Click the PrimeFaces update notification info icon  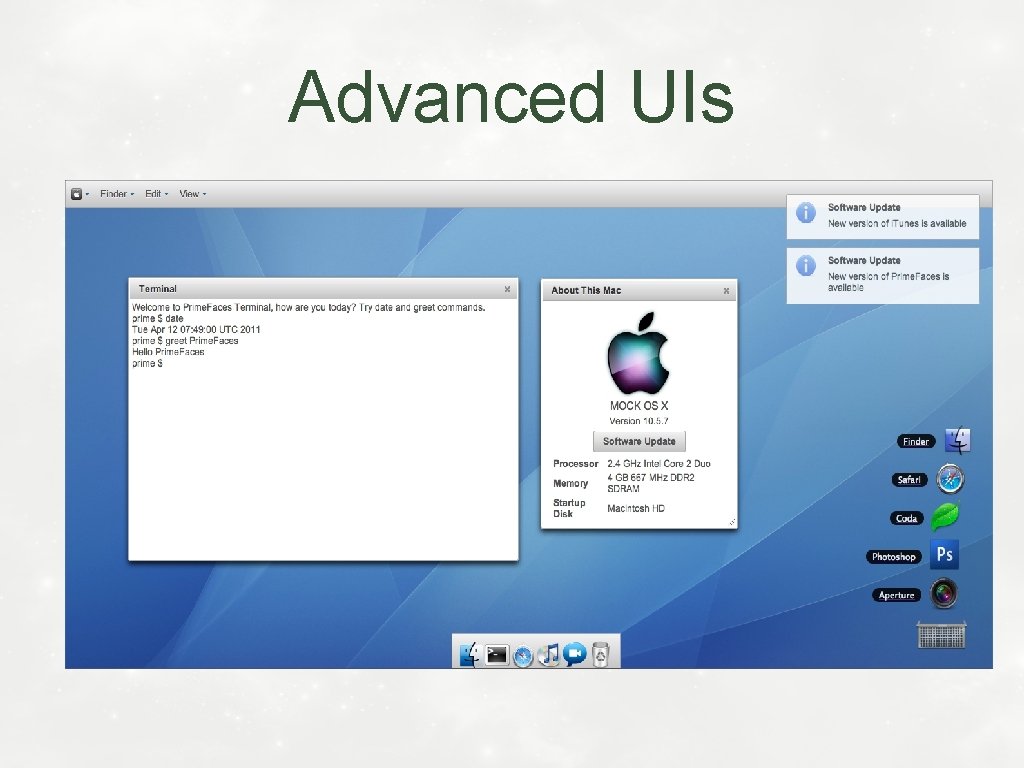pyautogui.click(x=806, y=266)
